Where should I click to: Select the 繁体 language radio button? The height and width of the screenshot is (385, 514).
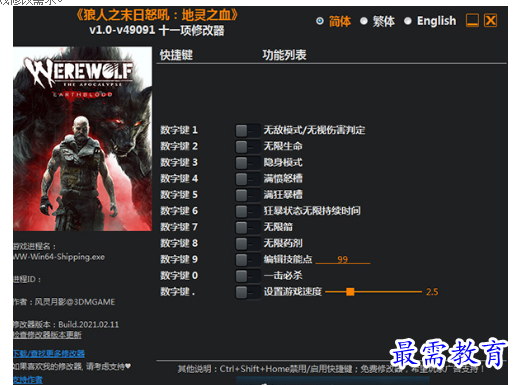click(364, 21)
